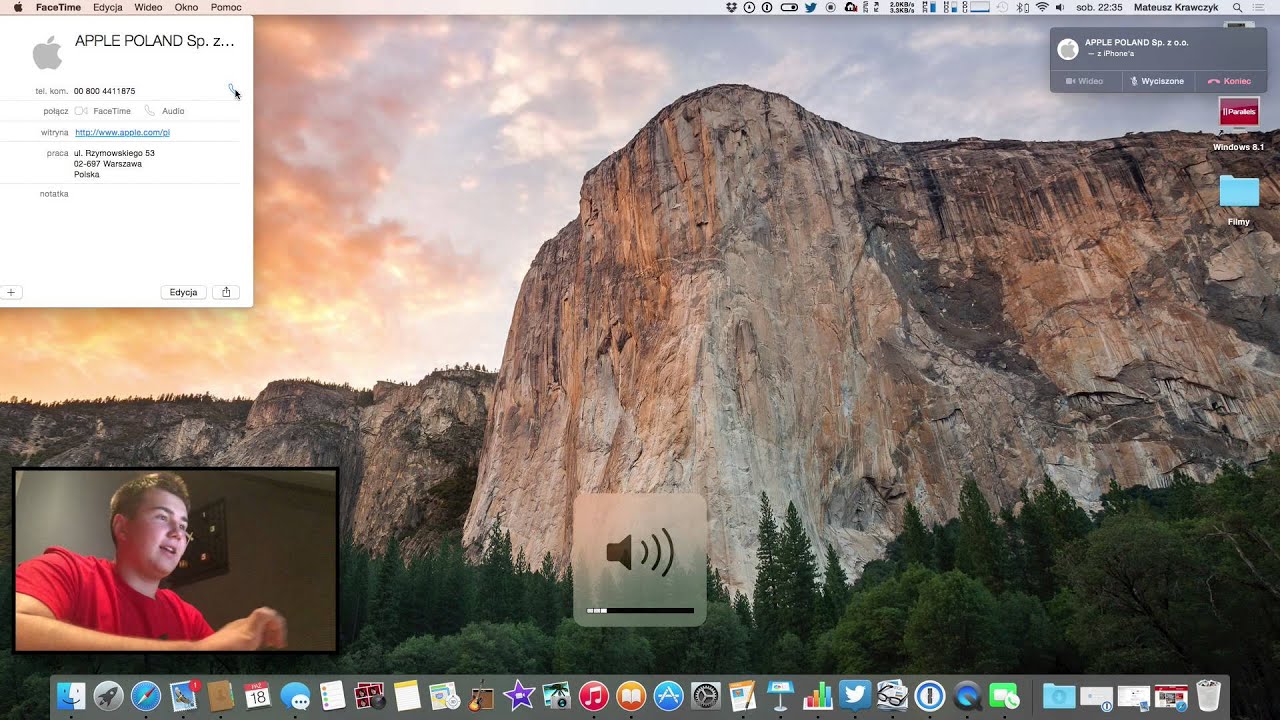
Task: Open iBooks from the Dock
Action: pyautogui.click(x=631, y=696)
